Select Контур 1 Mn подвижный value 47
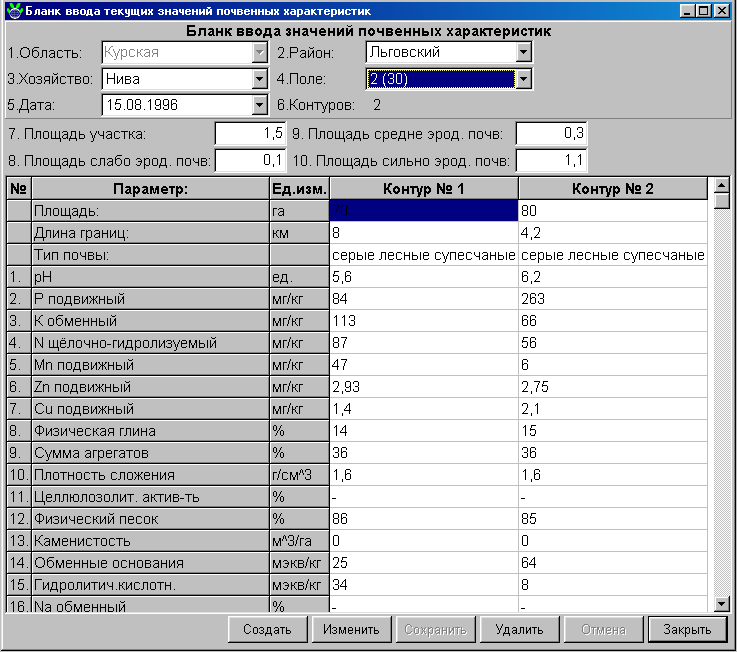 click(424, 365)
